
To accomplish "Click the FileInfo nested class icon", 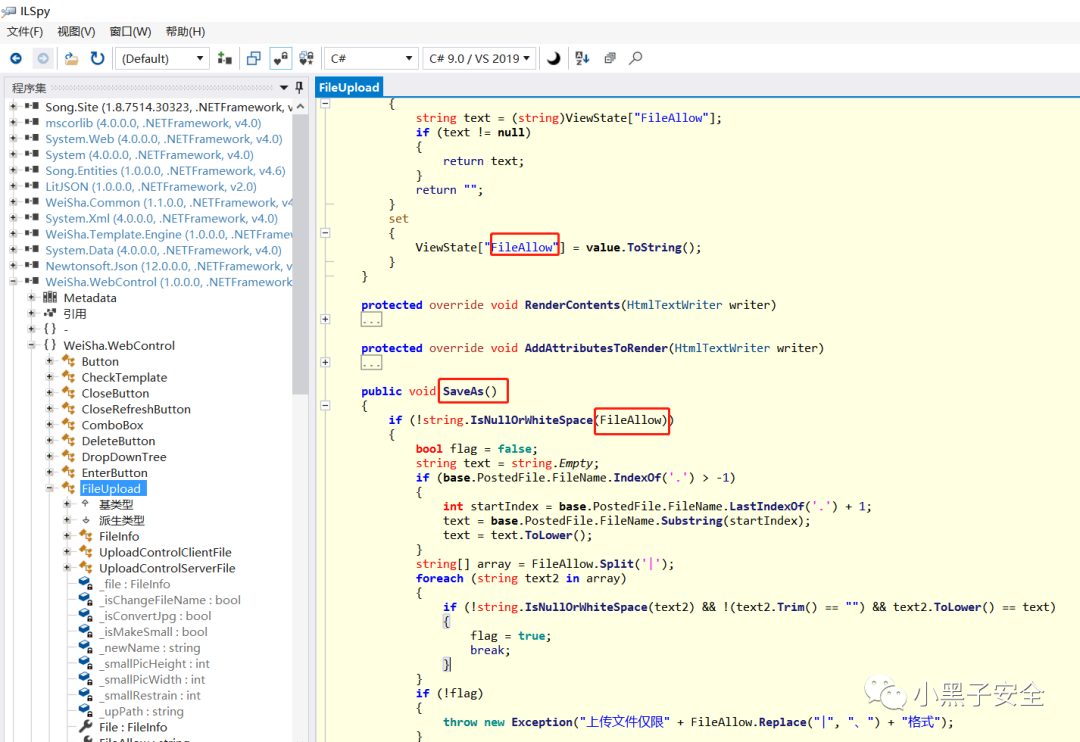I will (85, 536).
